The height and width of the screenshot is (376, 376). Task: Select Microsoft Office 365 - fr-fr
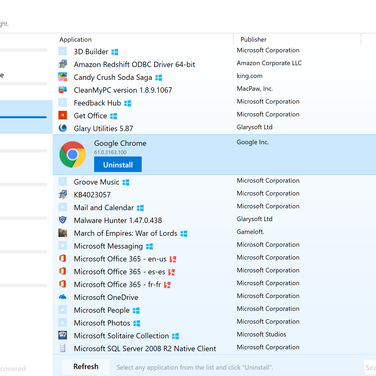(x=117, y=284)
